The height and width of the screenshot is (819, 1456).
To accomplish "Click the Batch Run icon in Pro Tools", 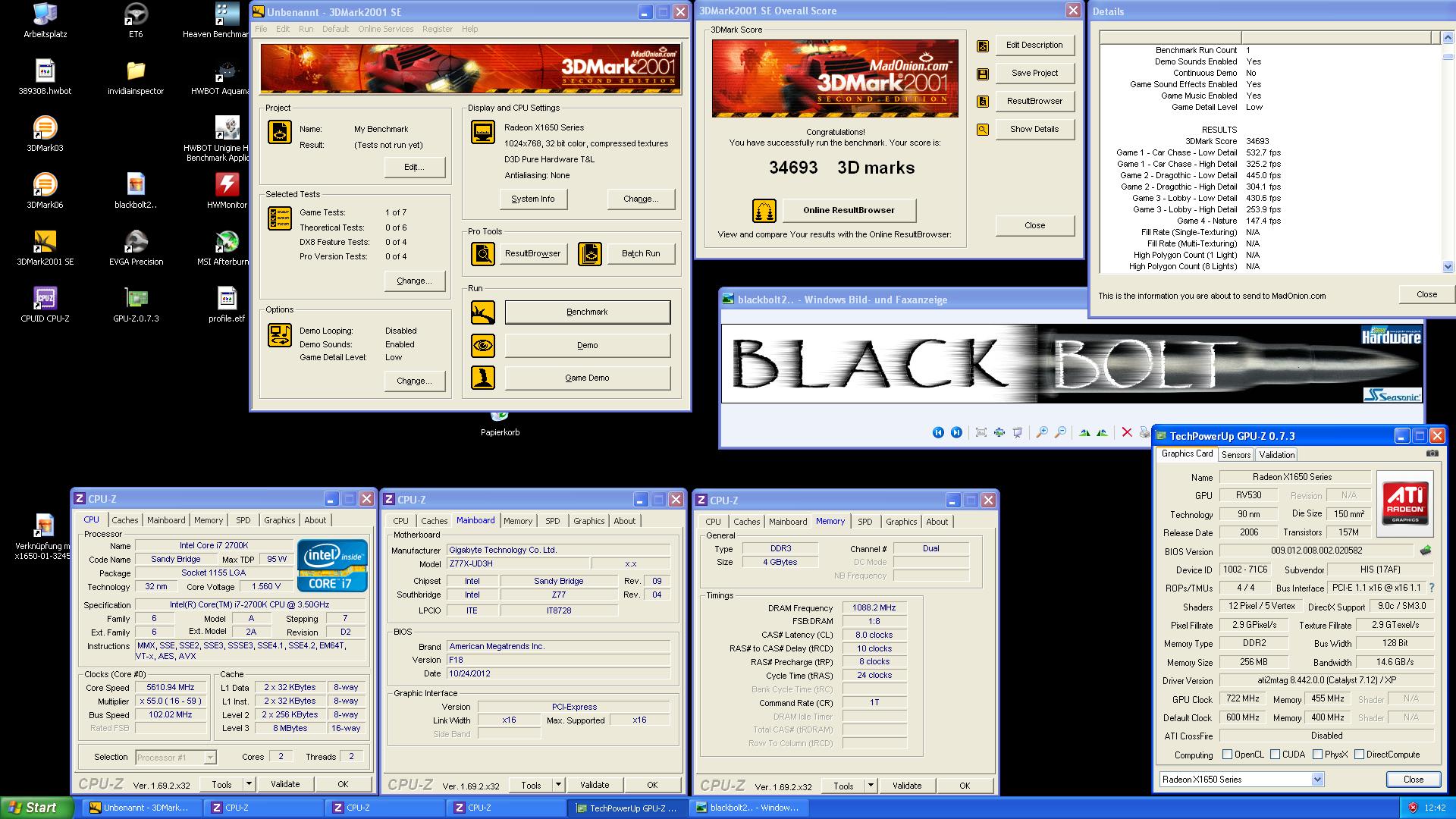I will tap(590, 253).
